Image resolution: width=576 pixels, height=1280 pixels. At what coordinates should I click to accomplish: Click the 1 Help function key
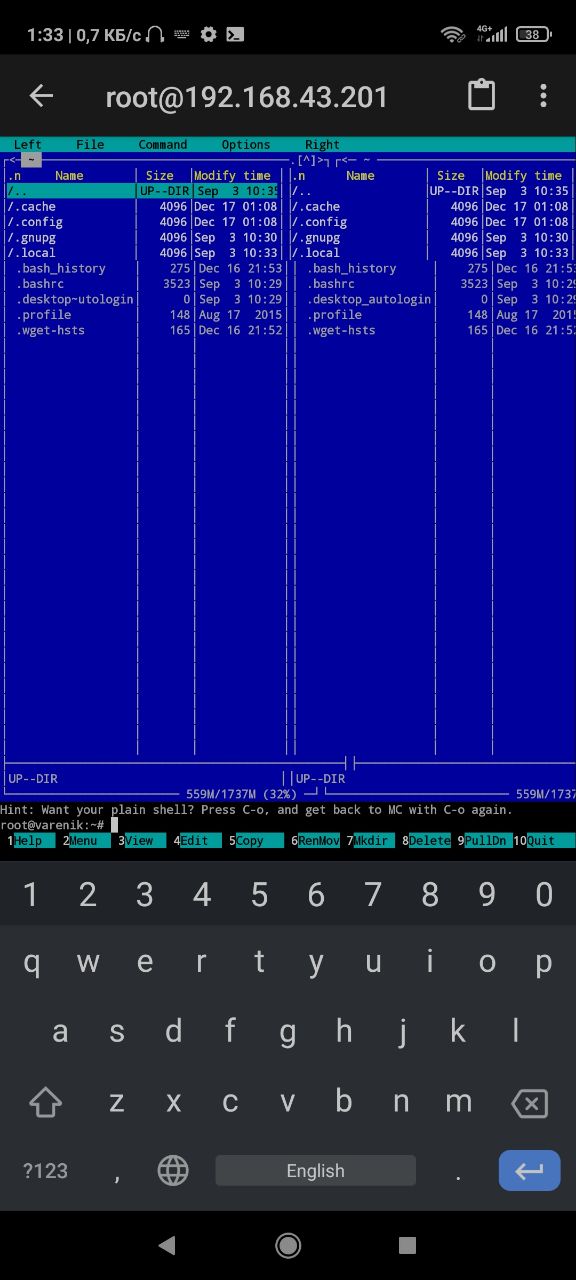[x=27, y=841]
